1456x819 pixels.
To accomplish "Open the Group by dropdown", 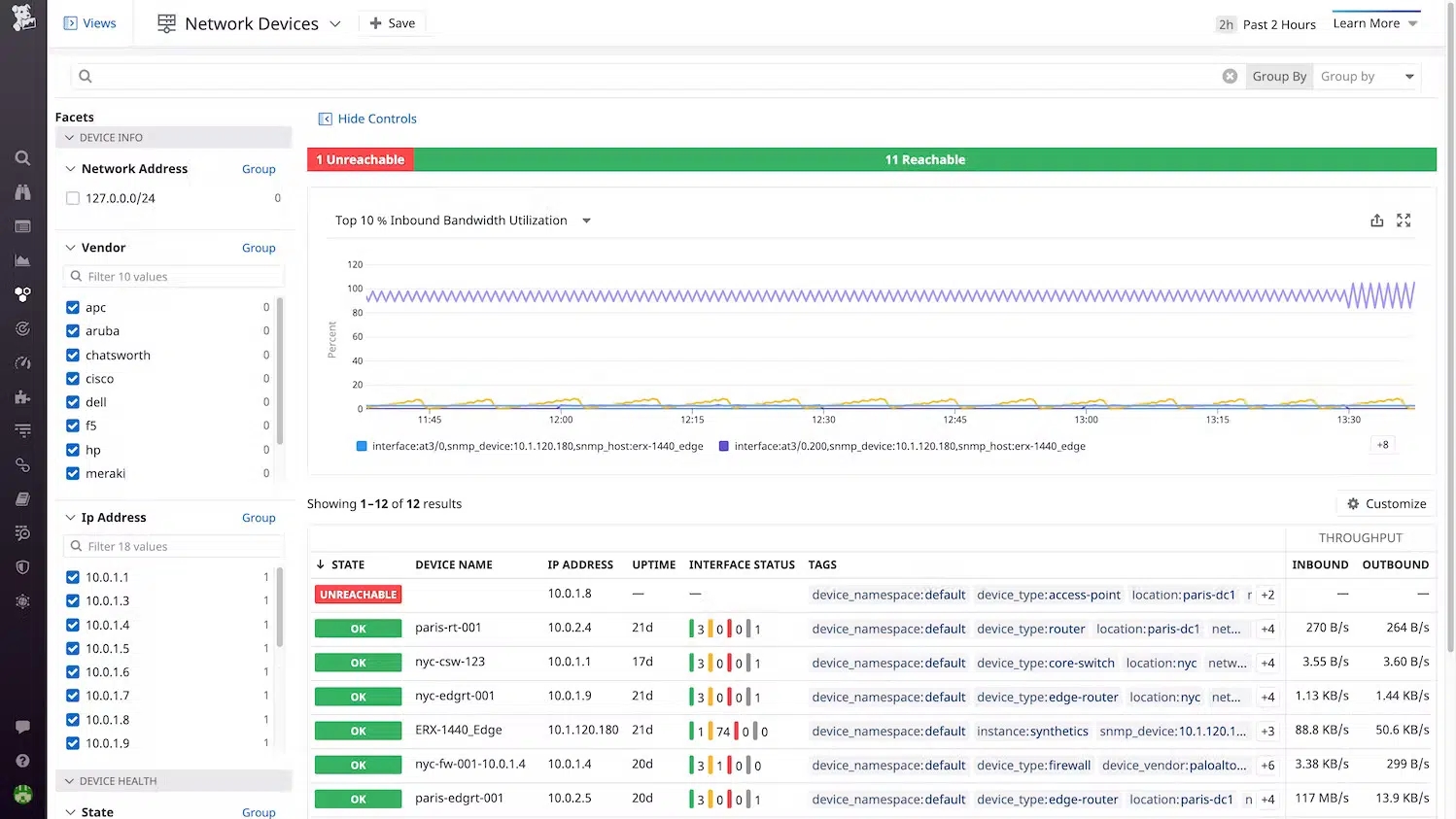I will (x=1367, y=77).
